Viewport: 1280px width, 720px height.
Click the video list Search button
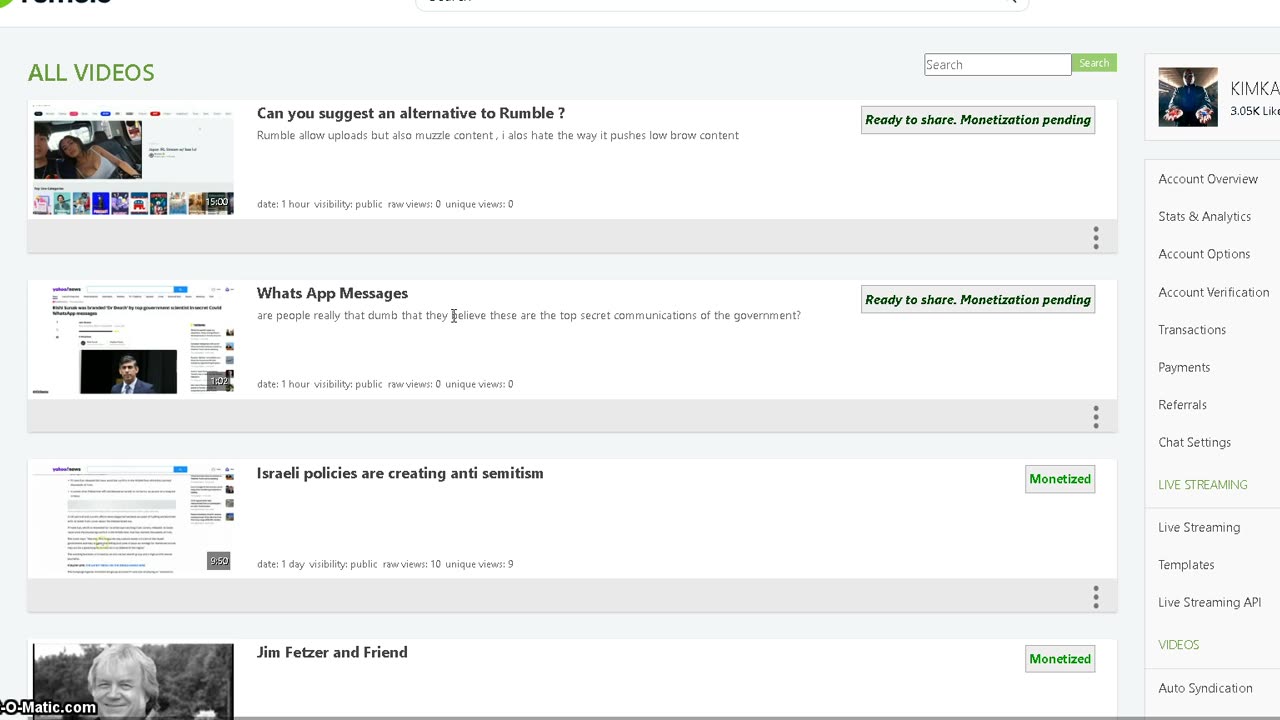[x=1094, y=63]
